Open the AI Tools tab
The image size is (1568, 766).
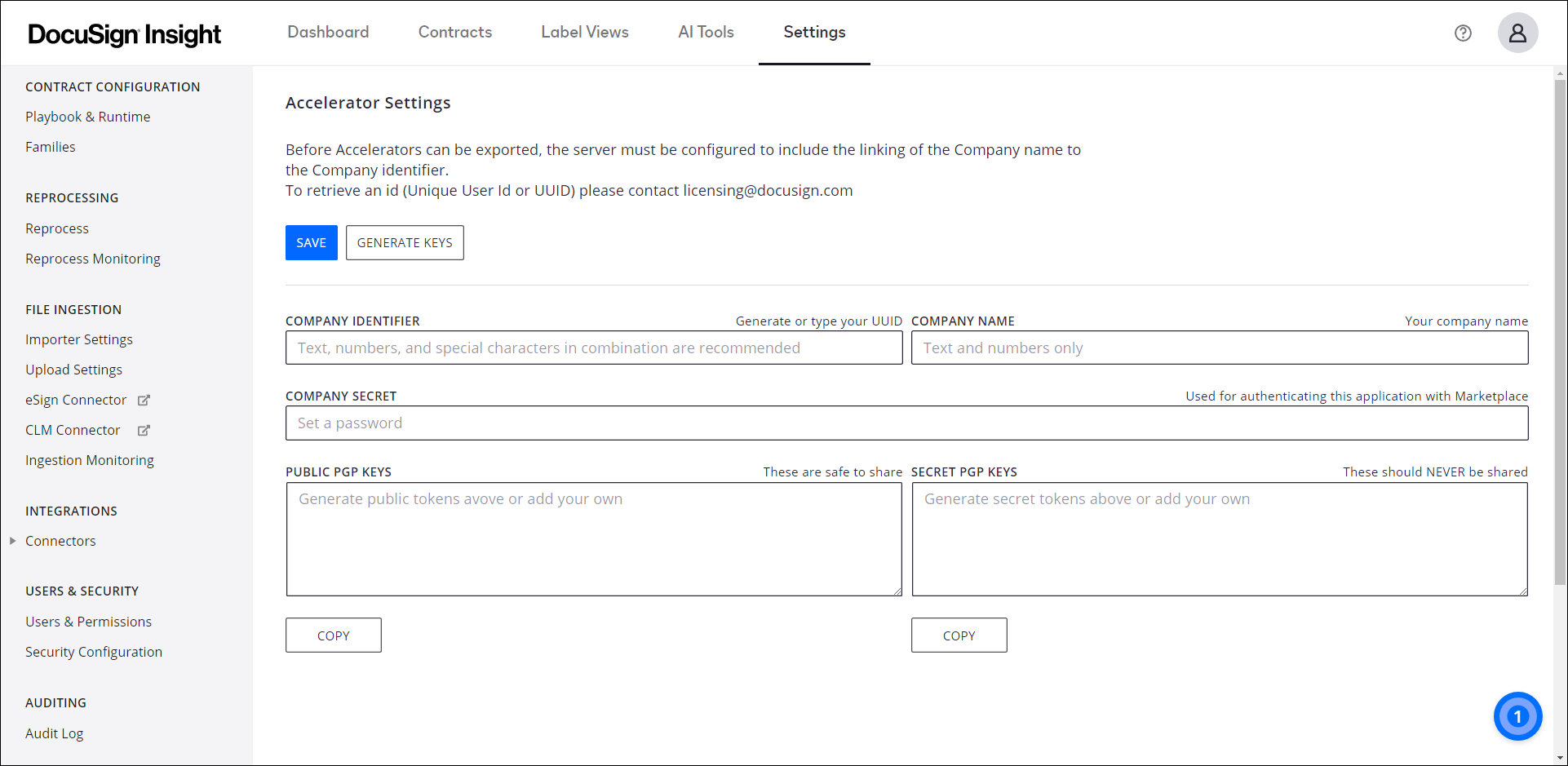click(x=706, y=32)
